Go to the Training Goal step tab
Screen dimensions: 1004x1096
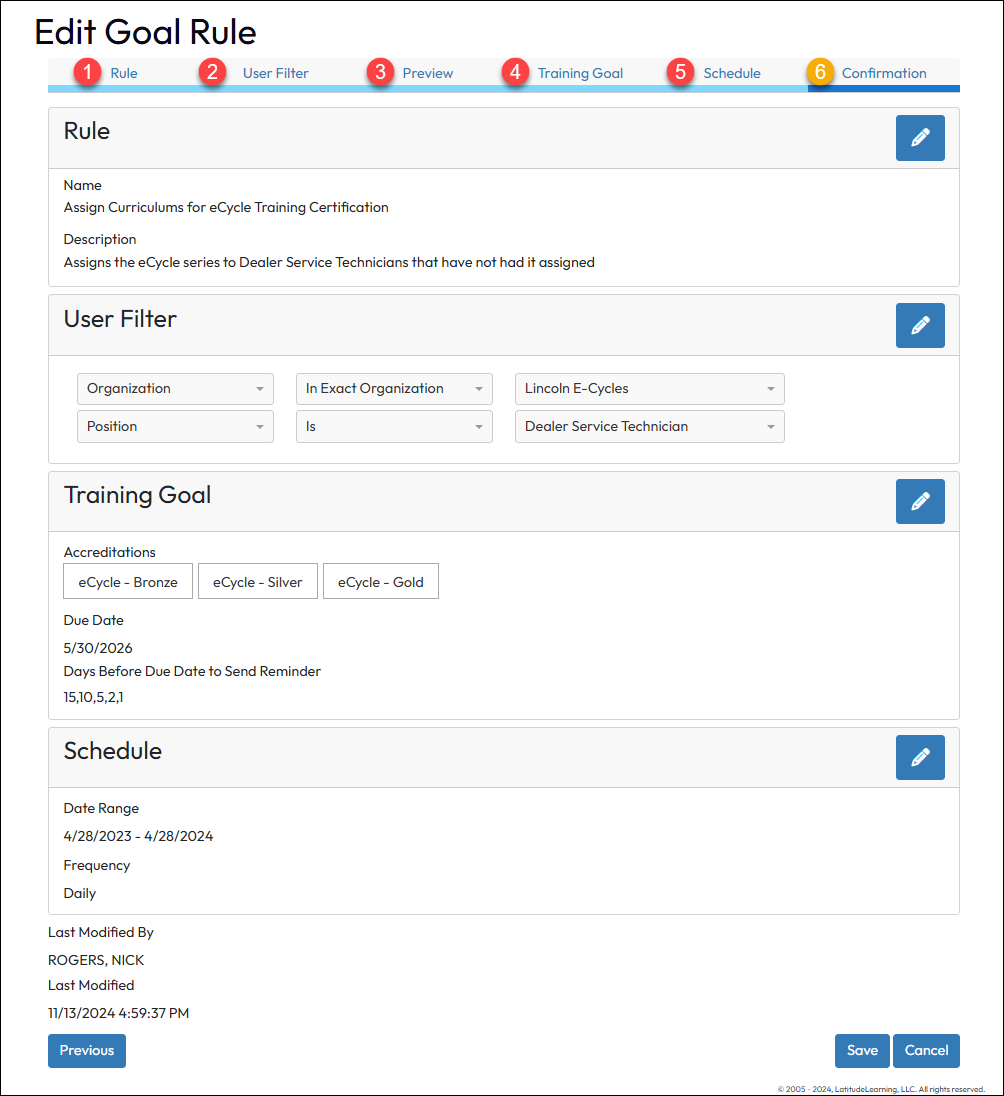coord(580,73)
